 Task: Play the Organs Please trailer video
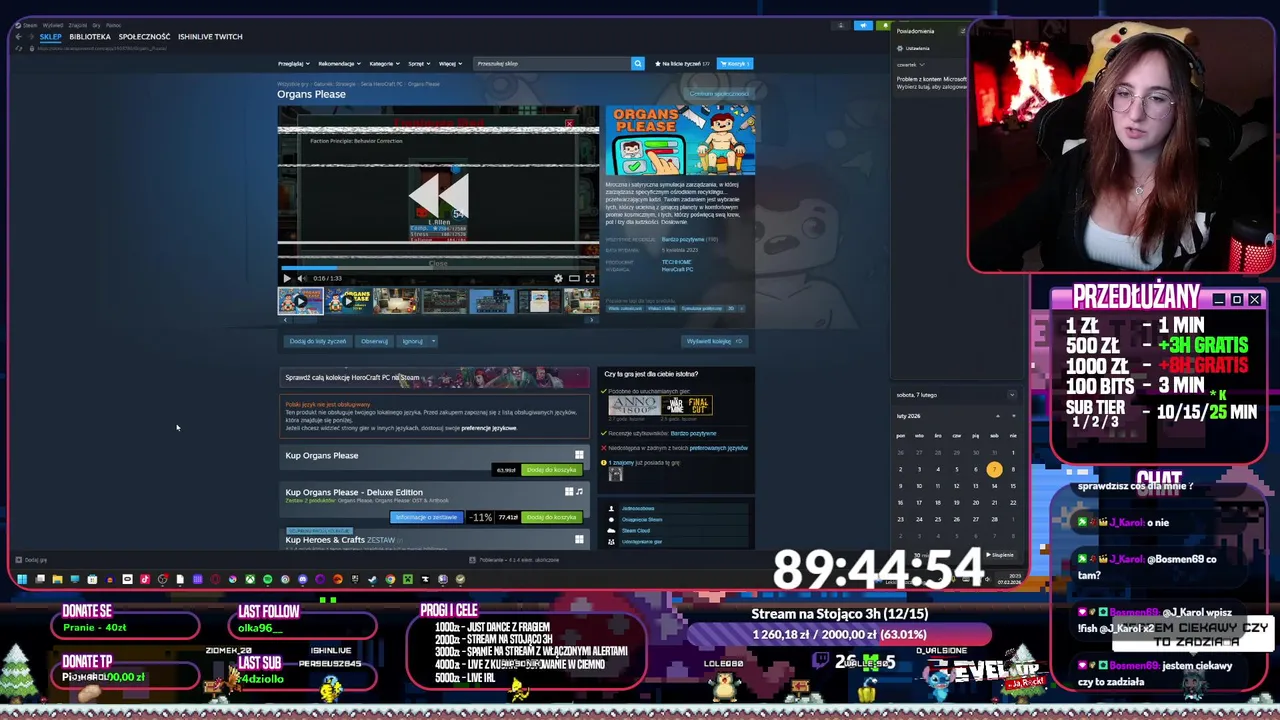tap(287, 278)
